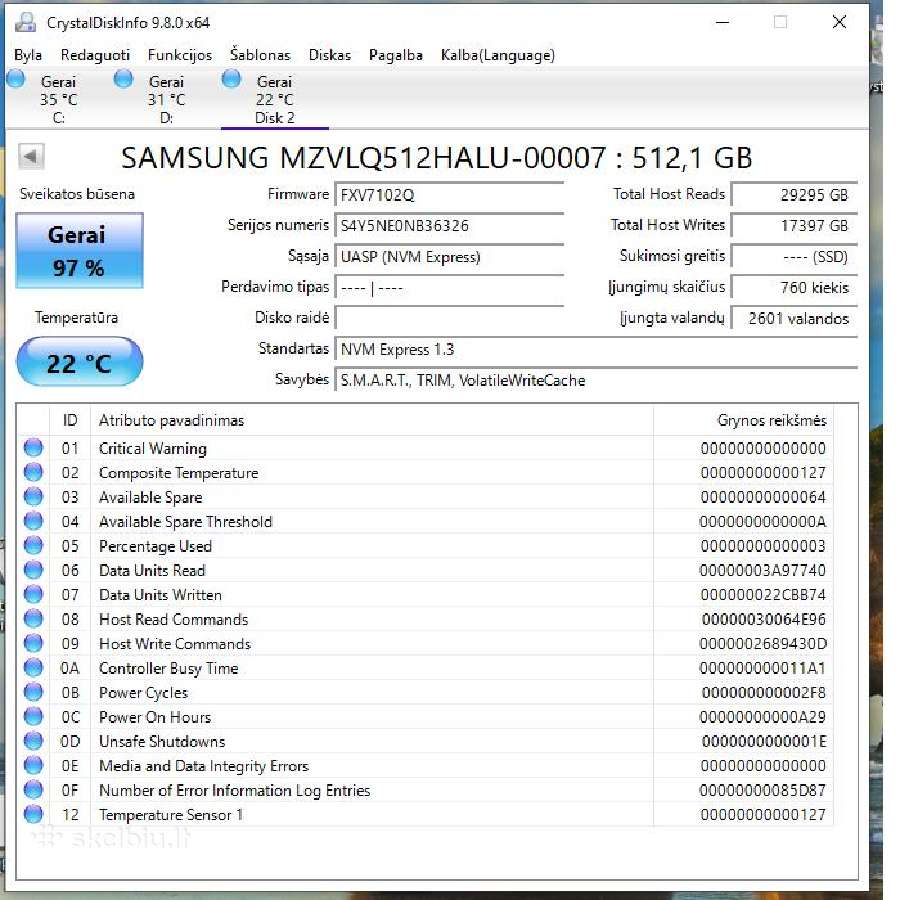
Task: Click Įjungimų skaičius value 760 kiekis
Action: coord(794,288)
